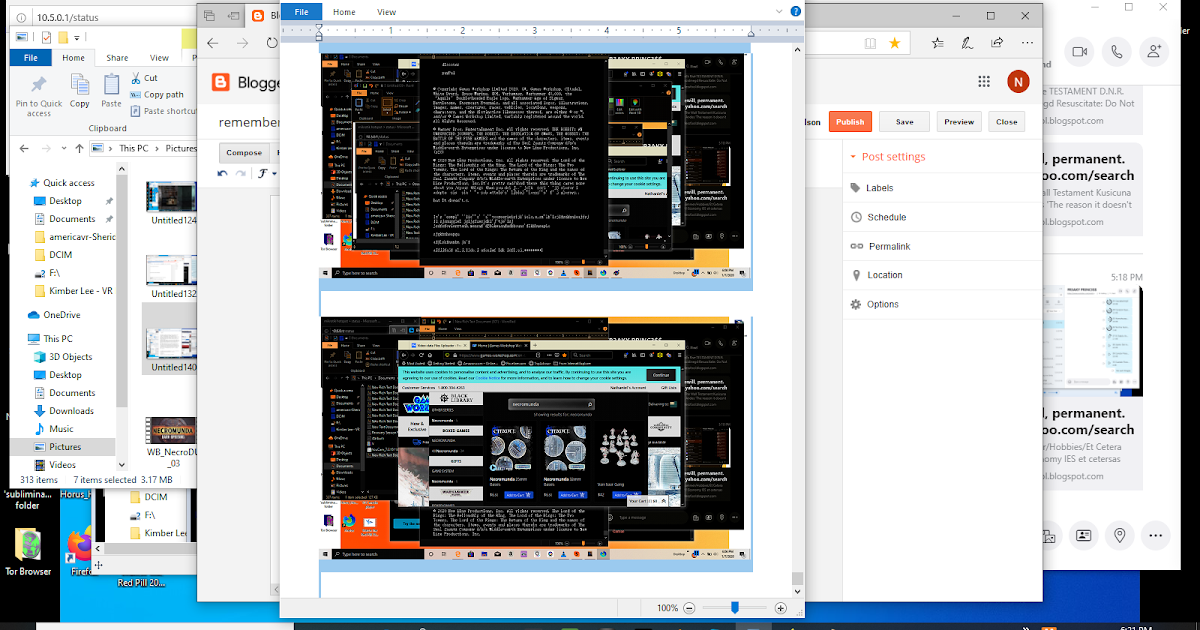
Task: Click the N account avatar in Blogger
Action: point(1018,82)
